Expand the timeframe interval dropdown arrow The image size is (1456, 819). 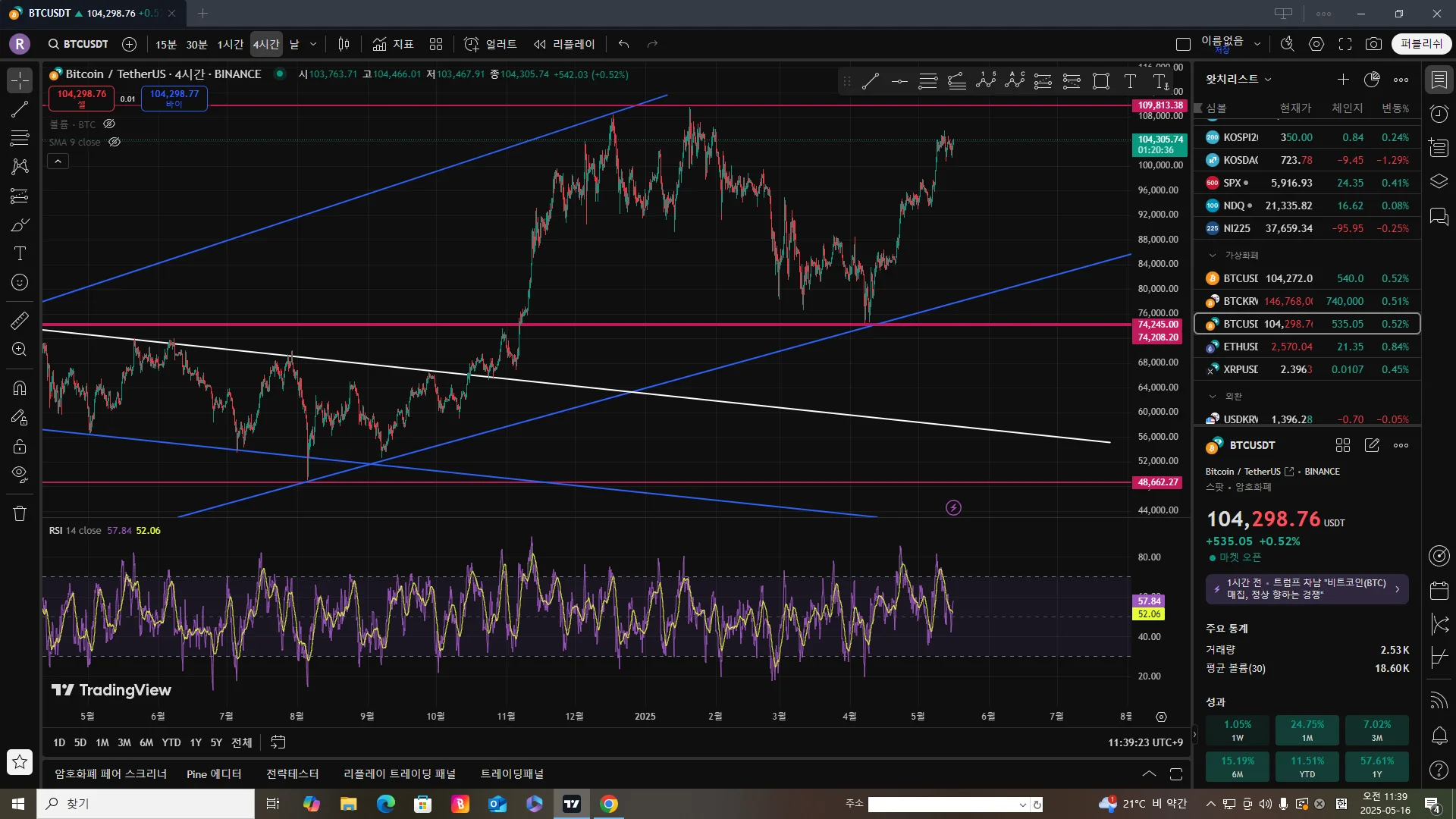pyautogui.click(x=313, y=44)
